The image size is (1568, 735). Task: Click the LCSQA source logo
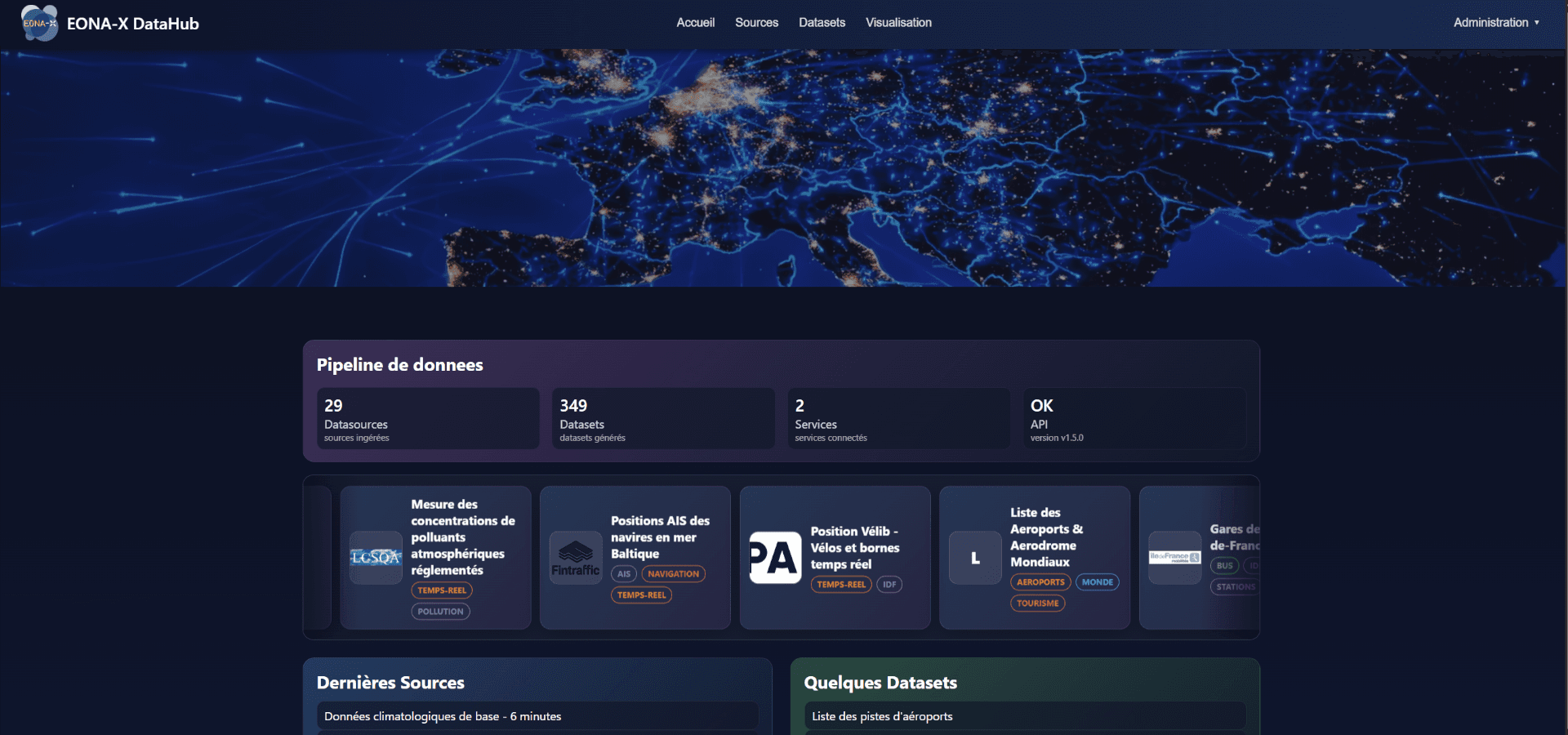click(x=375, y=557)
